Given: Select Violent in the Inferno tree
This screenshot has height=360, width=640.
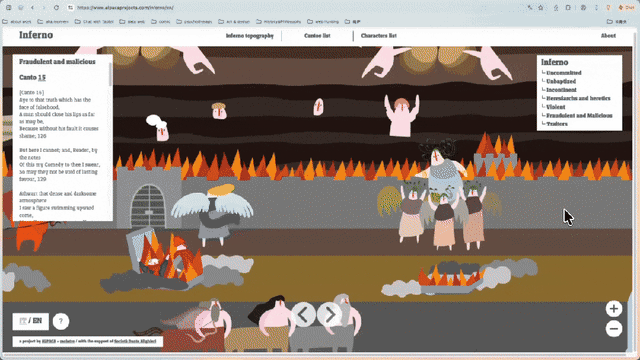Looking at the screenshot, I should click(x=556, y=107).
